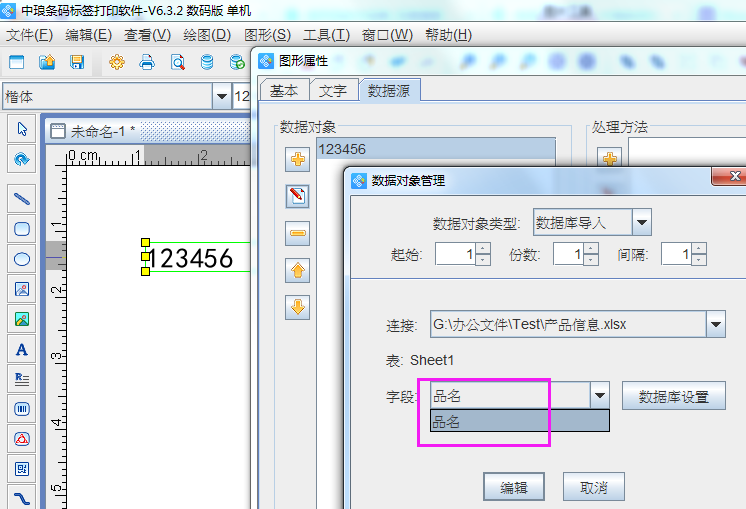Select the QR code drawing tool
746x509 pixels.
coord(21,468)
